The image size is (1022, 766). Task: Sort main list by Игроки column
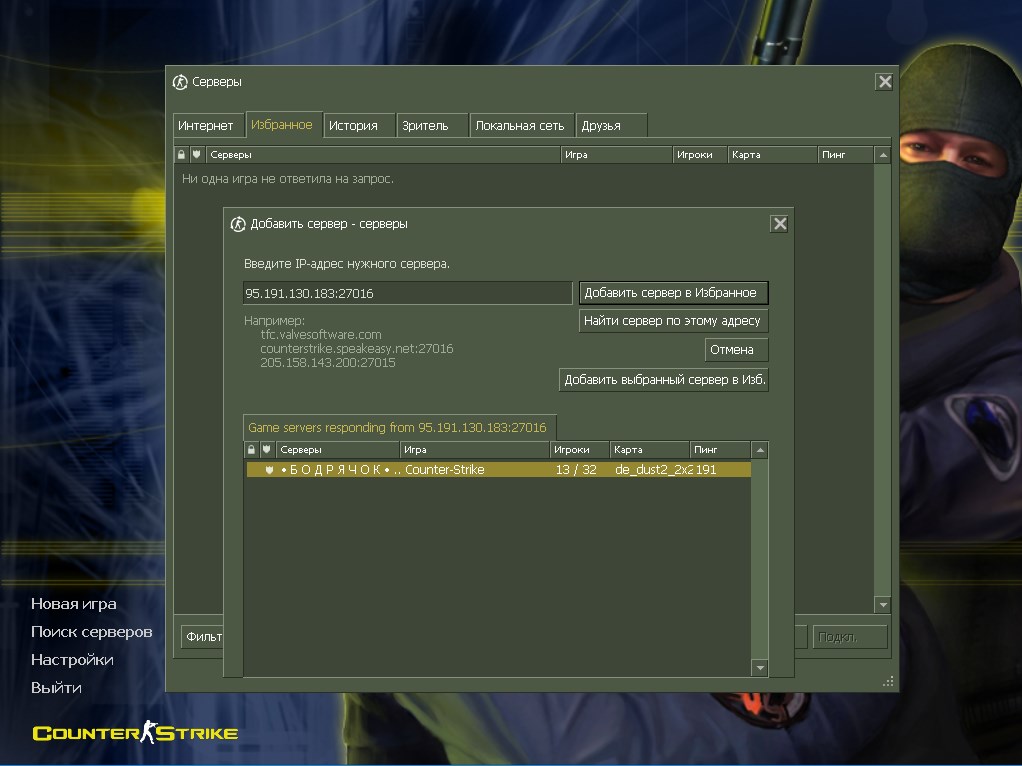(699, 155)
